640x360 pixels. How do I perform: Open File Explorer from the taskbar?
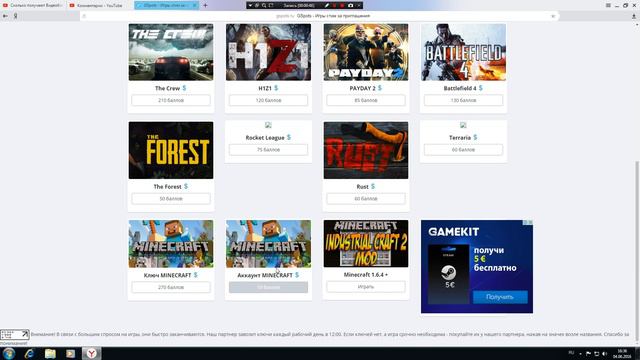tap(50, 353)
